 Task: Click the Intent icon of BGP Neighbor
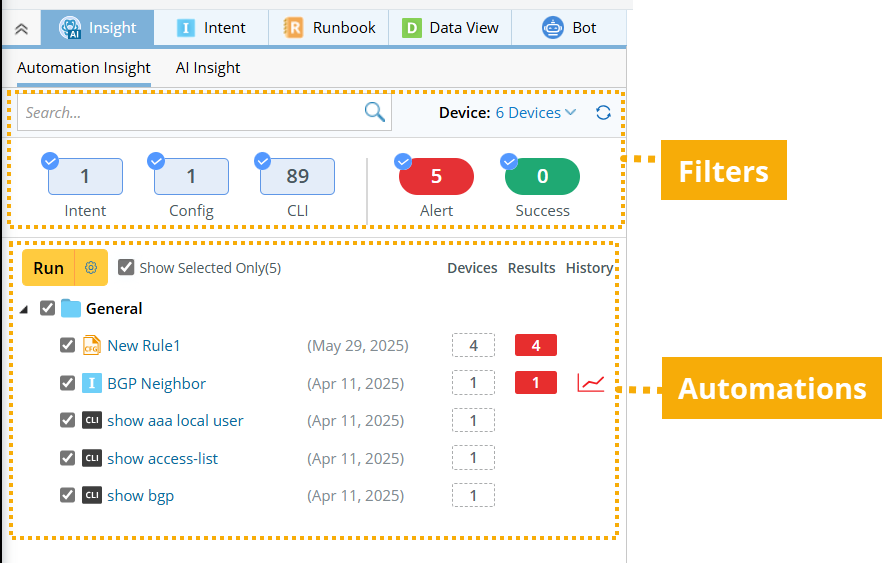92,383
